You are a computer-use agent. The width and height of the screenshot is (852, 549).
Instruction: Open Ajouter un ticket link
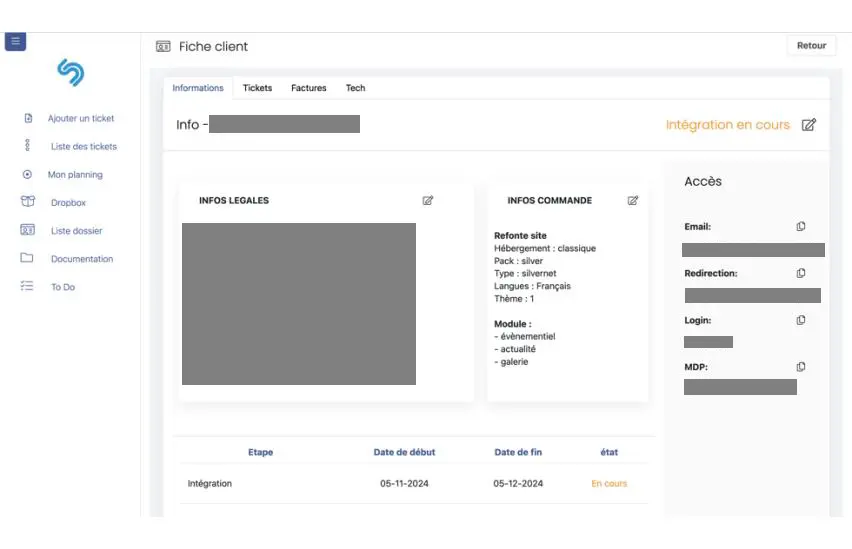pos(81,118)
